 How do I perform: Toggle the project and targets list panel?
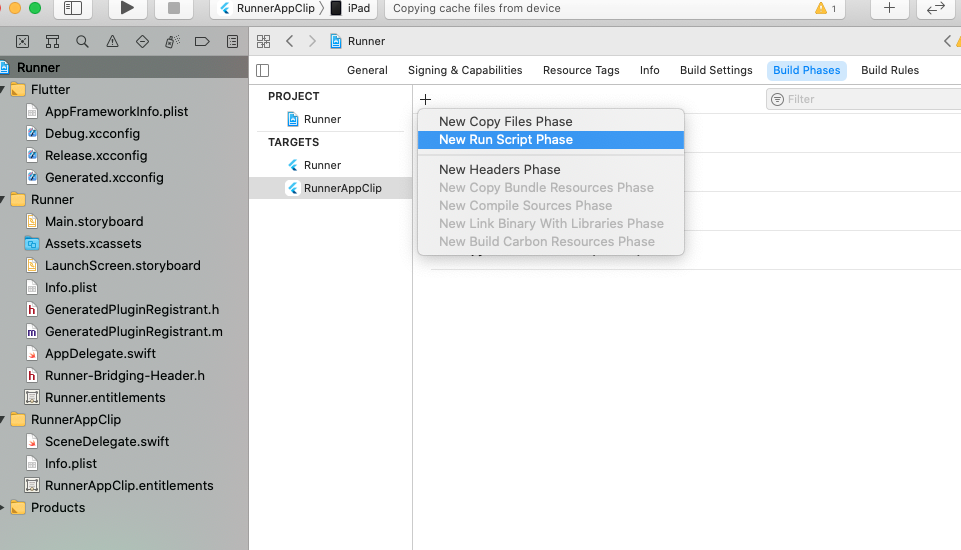263,70
